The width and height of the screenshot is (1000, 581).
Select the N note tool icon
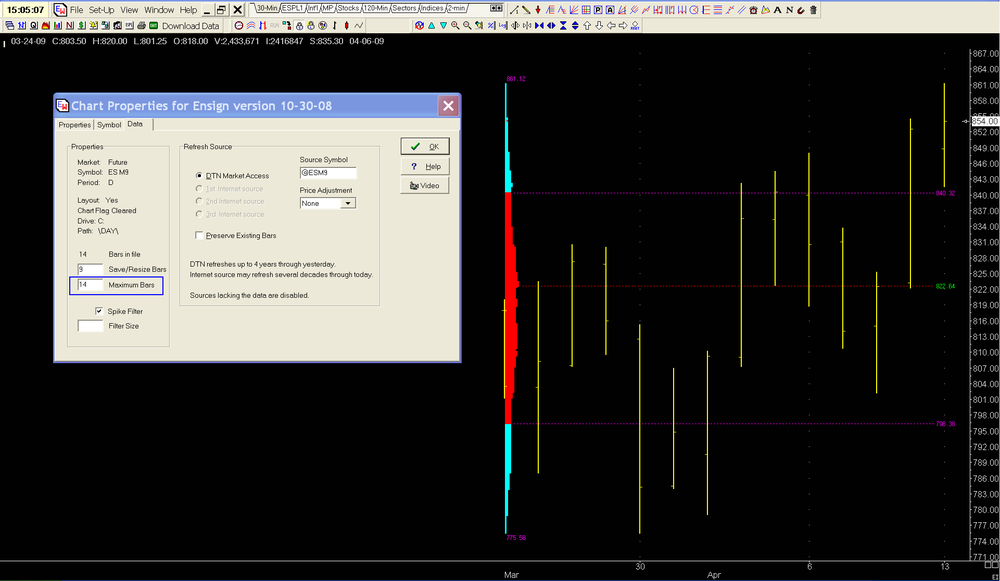tap(789, 10)
